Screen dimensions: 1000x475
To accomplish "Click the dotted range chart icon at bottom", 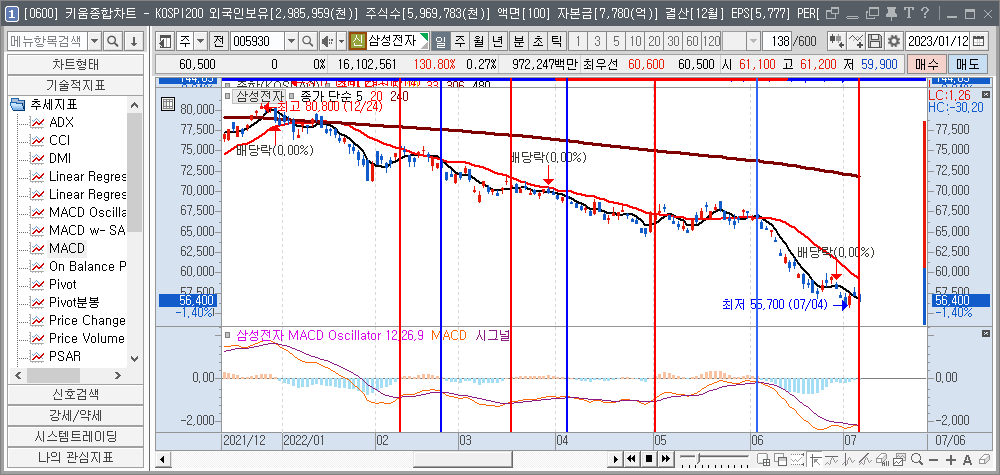I will point(797,459).
